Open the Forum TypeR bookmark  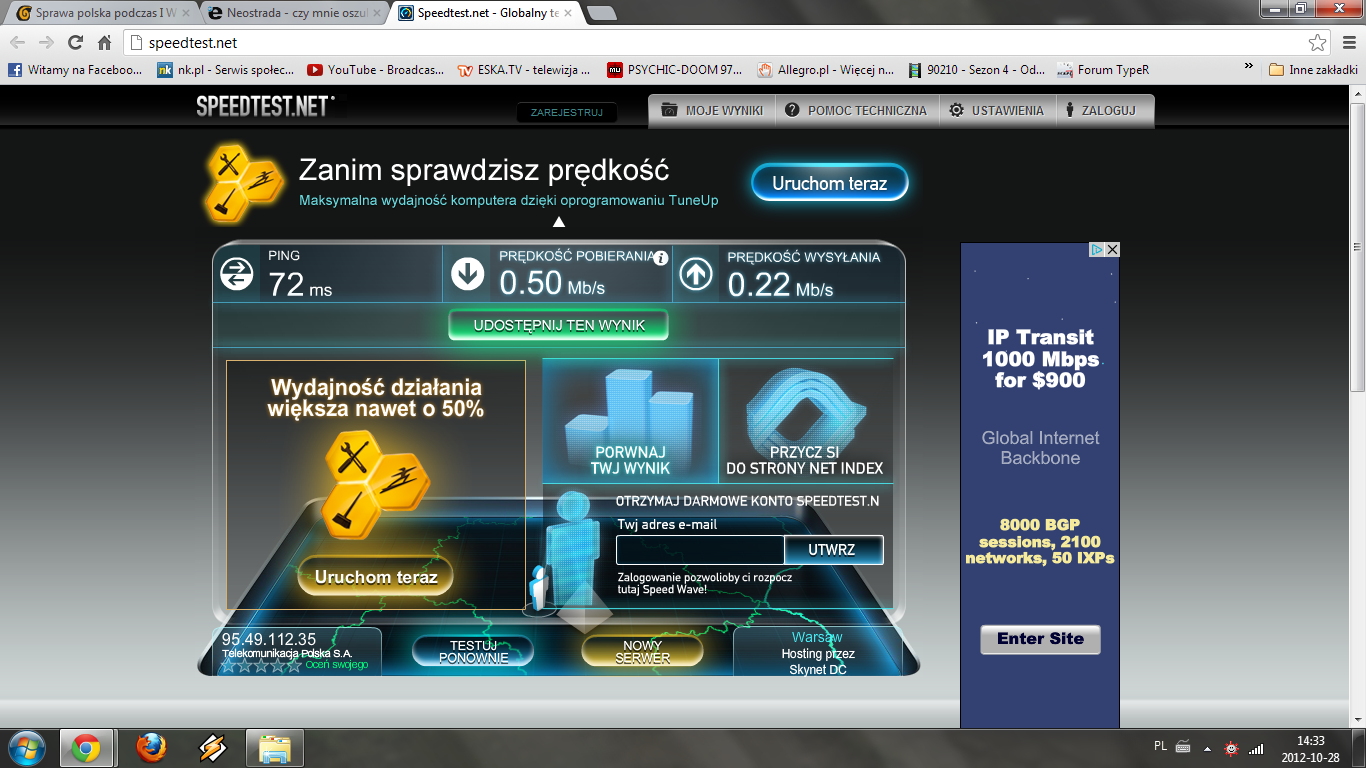(x=1104, y=70)
